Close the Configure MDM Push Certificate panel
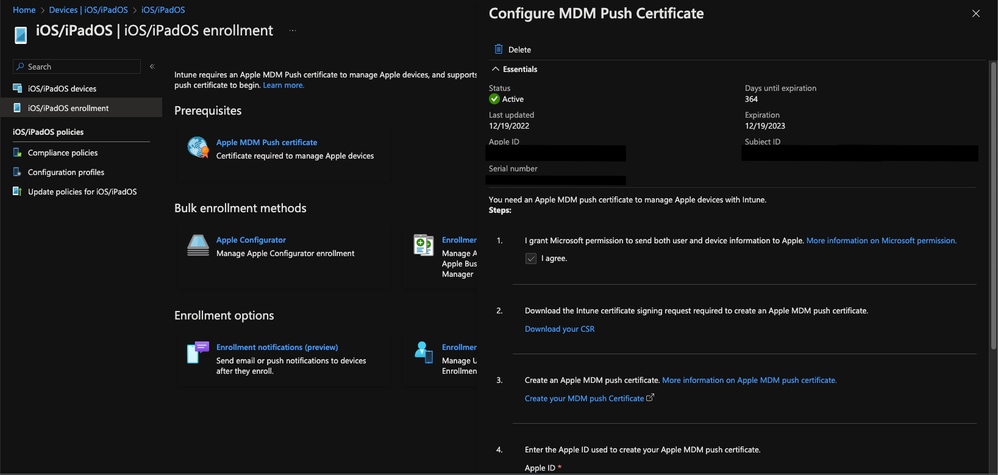The height and width of the screenshot is (475, 998). coord(976,14)
